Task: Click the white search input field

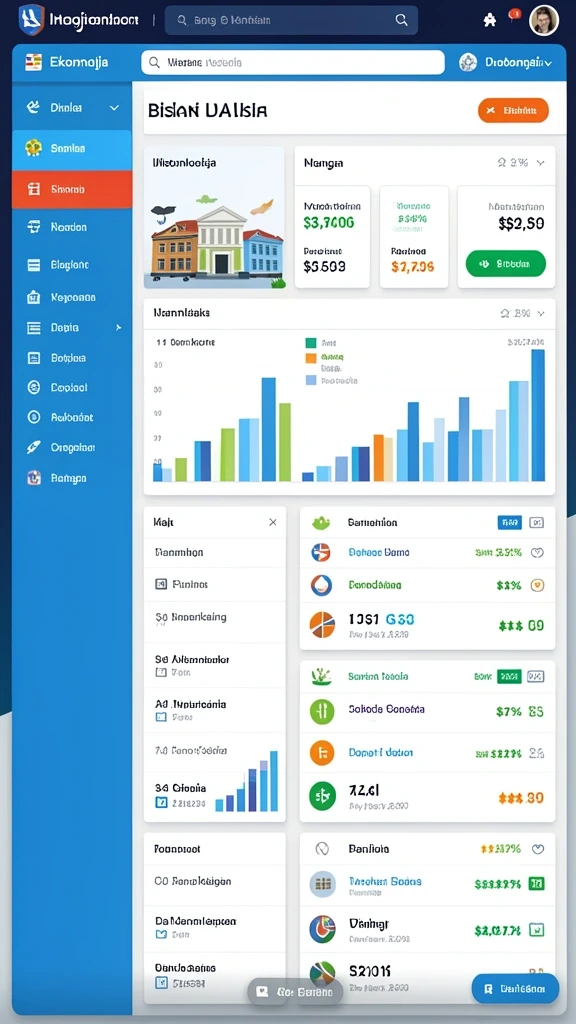Action: pyautogui.click(x=293, y=63)
